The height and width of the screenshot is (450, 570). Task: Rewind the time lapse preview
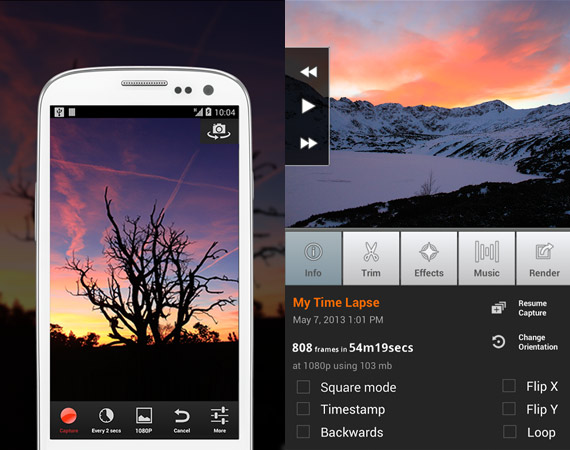tap(309, 72)
